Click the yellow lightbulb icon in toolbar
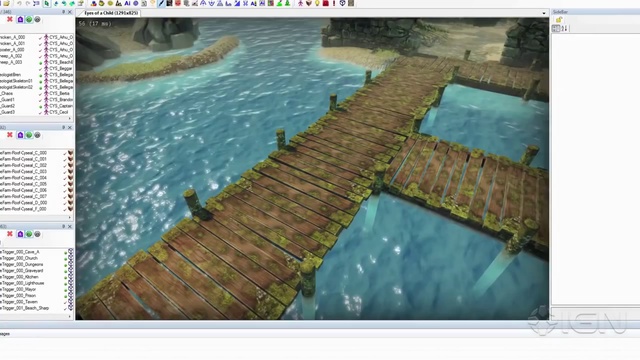This screenshot has height=360, width=640. pyautogui.click(x=317, y=3)
